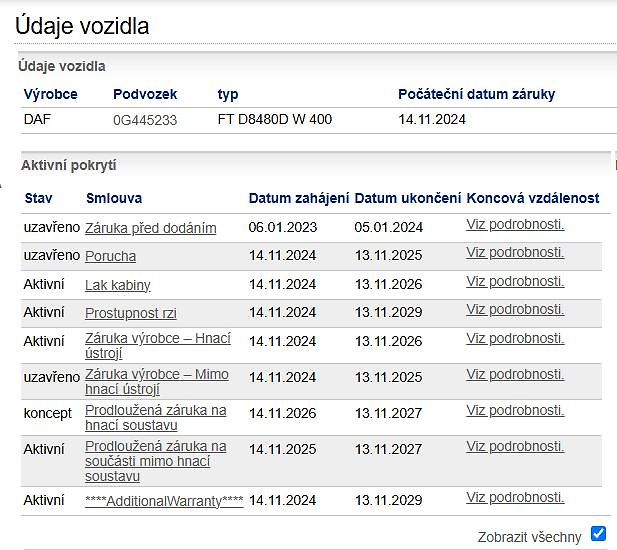Image resolution: width=617 pixels, height=550 pixels.
Task: Click the Smlouva column header
Action: tap(114, 198)
